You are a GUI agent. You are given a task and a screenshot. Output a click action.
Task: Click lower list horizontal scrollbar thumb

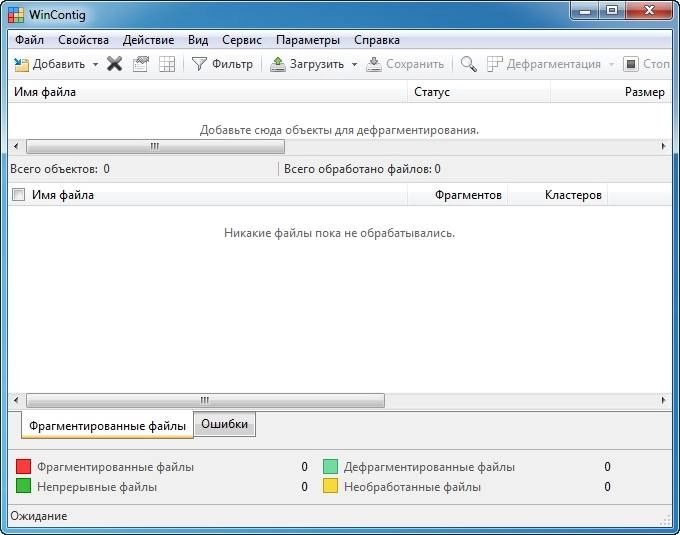[x=205, y=400]
